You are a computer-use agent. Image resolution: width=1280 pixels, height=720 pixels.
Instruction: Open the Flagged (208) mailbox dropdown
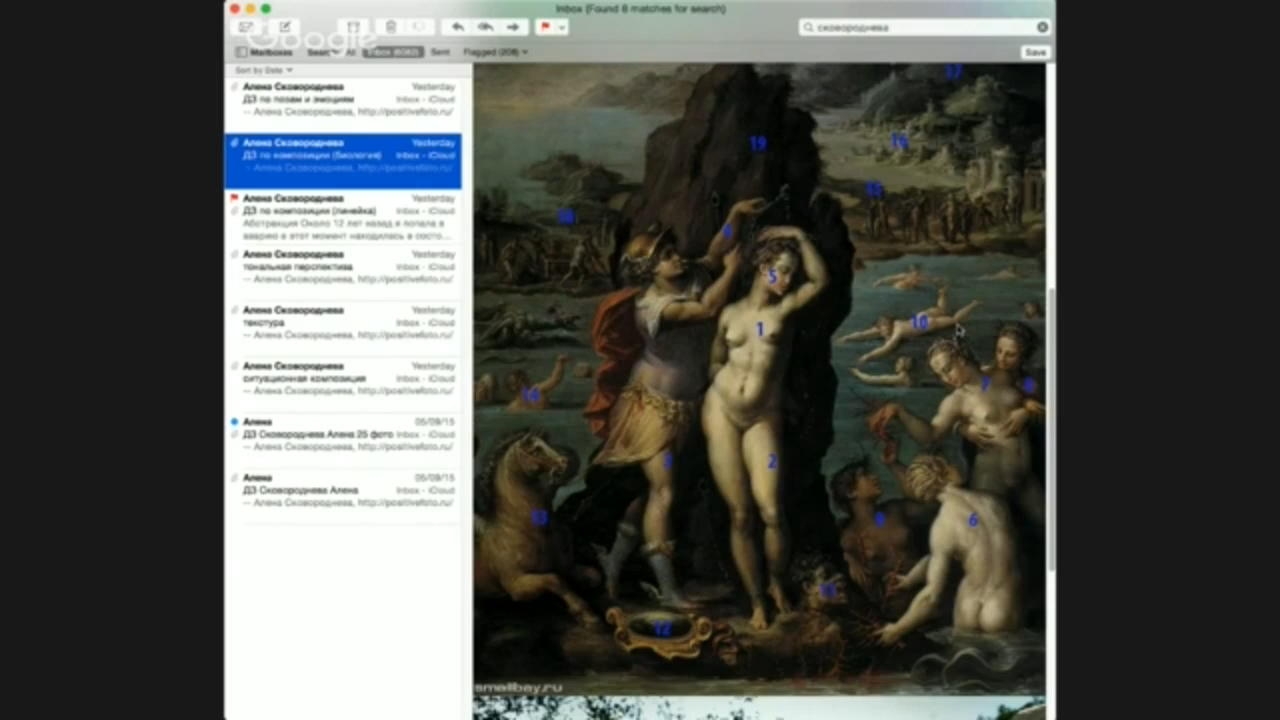pyautogui.click(x=495, y=52)
